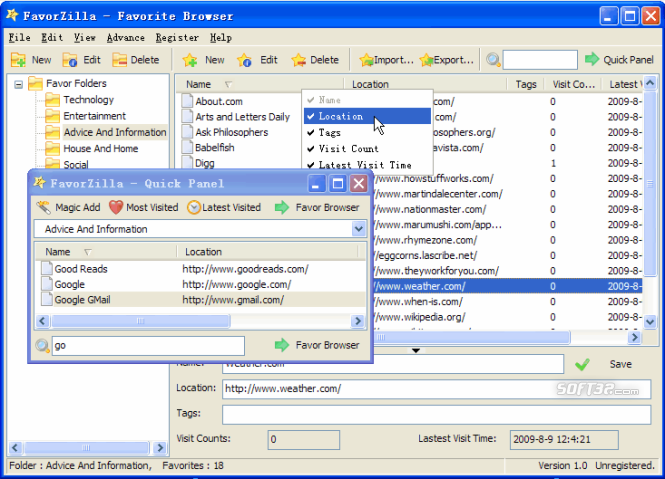Image resolution: width=665 pixels, height=479 pixels.
Task: Click the Magic Add wand icon
Action: pyautogui.click(x=44, y=207)
